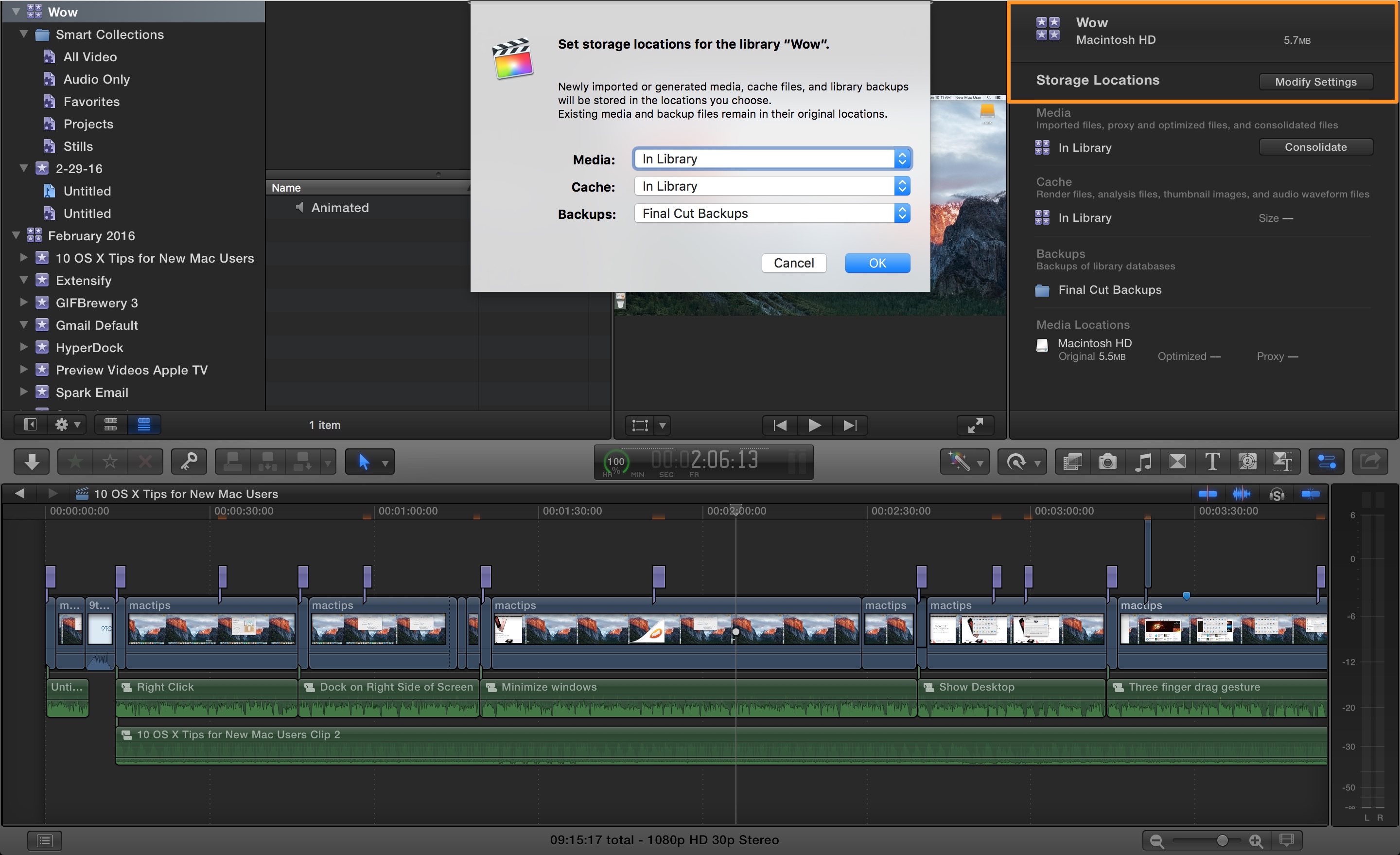Viewport: 1400px width, 855px height.
Task: Select the Keyword editor tool
Action: pos(189,461)
